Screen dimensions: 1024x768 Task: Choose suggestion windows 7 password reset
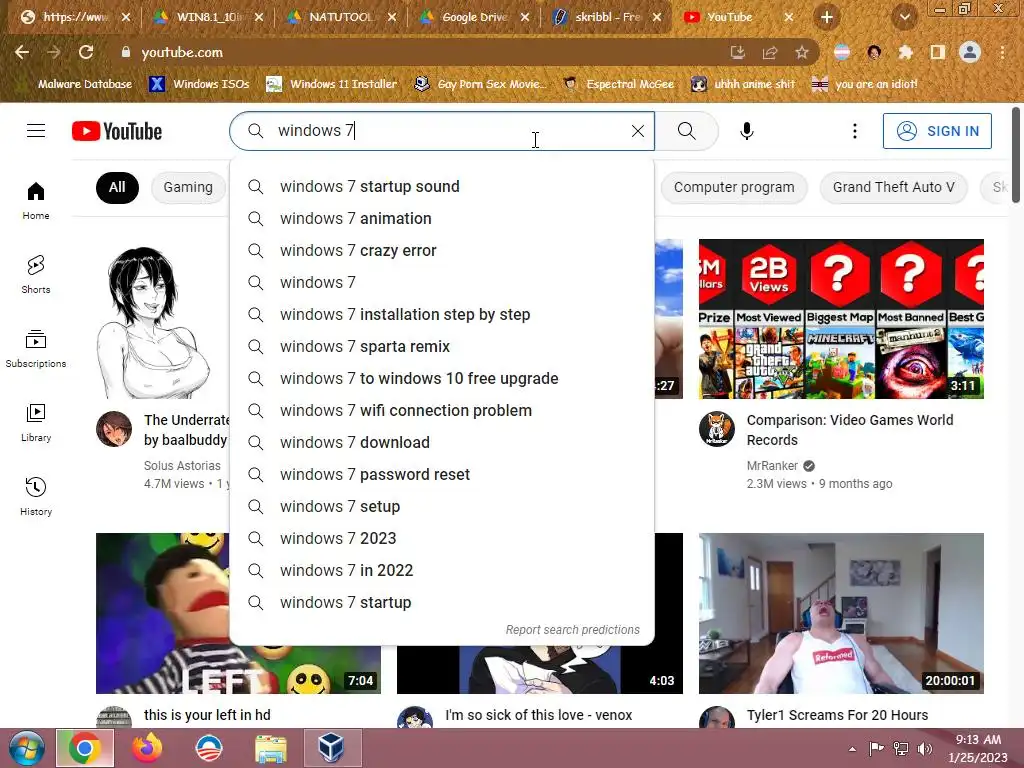442,475
